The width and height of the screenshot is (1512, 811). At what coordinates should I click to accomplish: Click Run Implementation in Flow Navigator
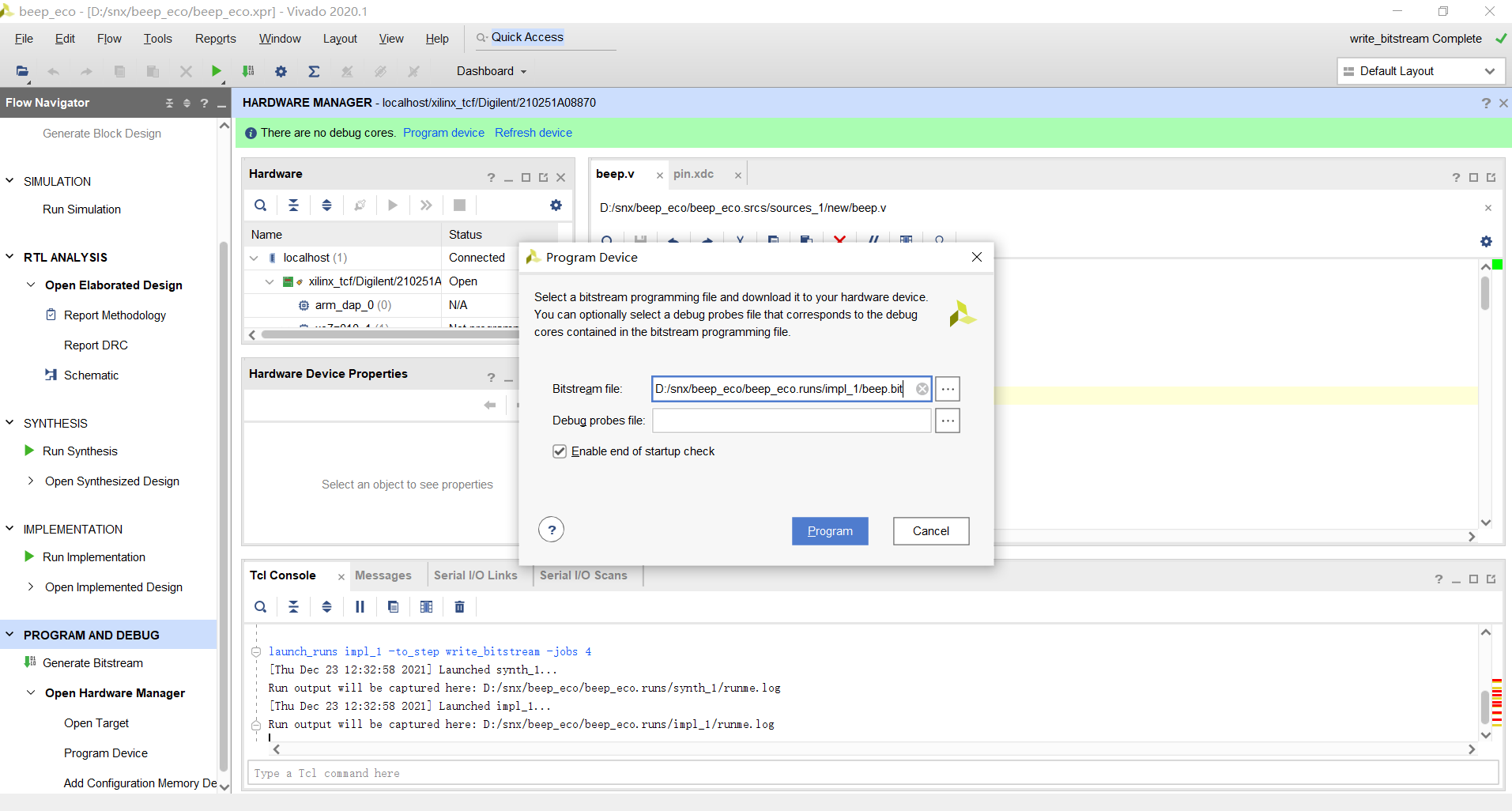[94, 557]
